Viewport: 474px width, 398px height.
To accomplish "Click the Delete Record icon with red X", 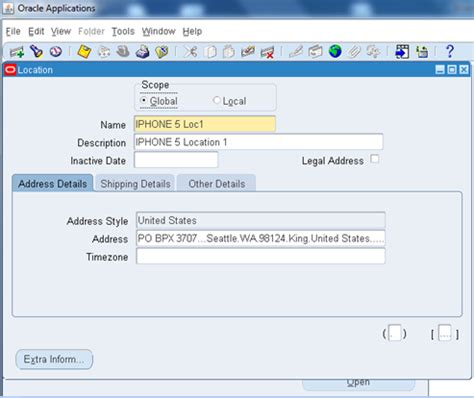I will (267, 52).
